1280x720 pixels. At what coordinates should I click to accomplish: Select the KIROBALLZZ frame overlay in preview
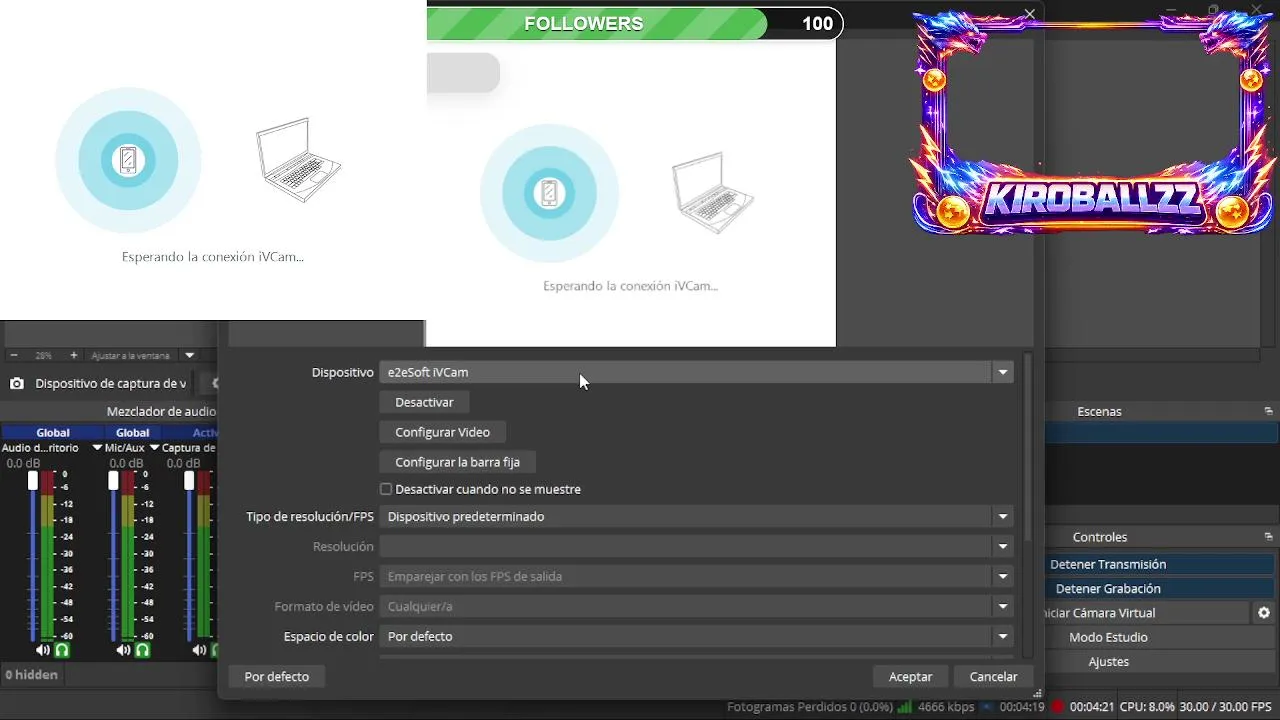pos(1093,122)
